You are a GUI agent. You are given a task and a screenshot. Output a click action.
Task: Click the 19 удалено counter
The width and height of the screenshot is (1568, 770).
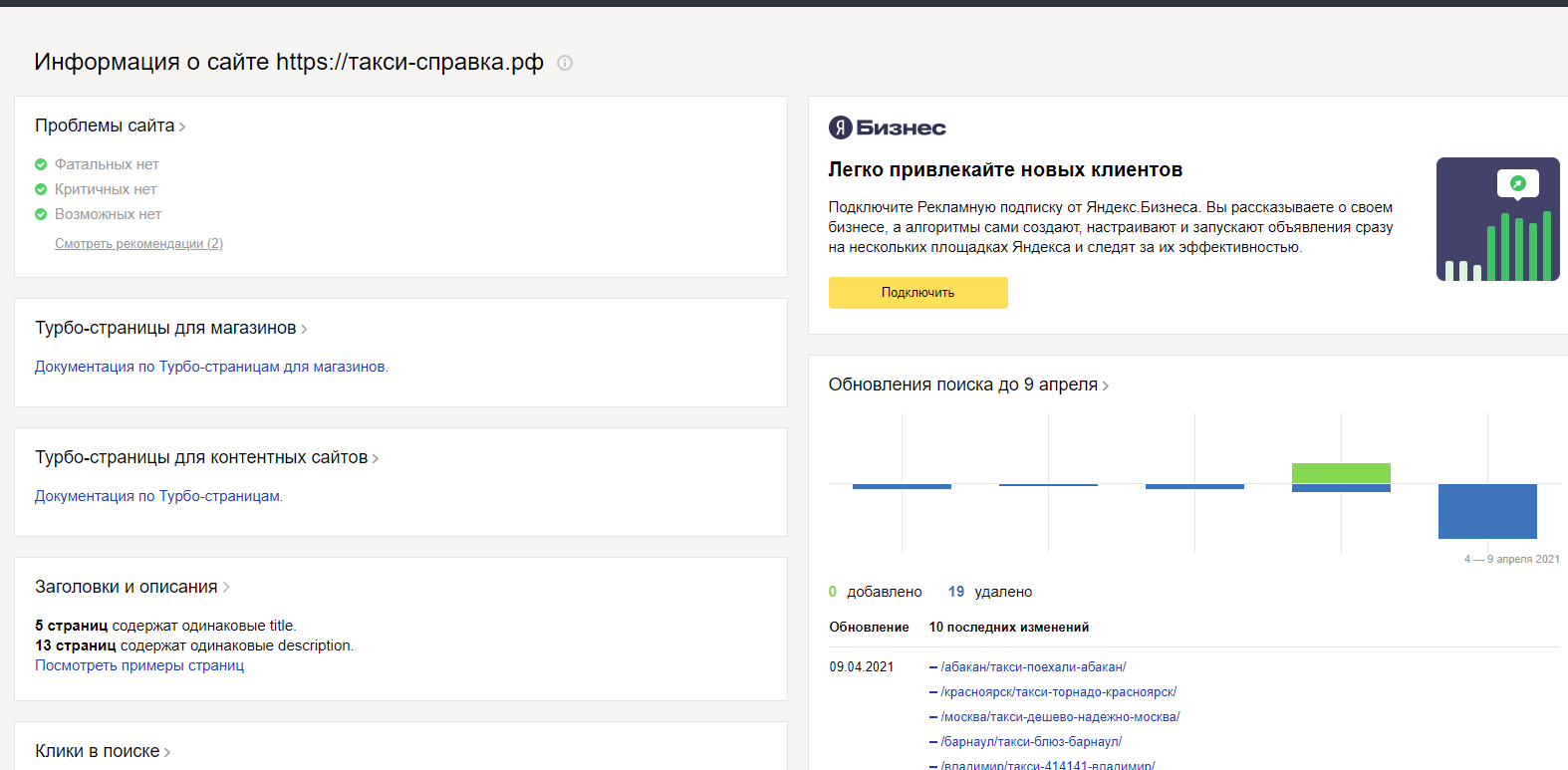click(x=990, y=592)
